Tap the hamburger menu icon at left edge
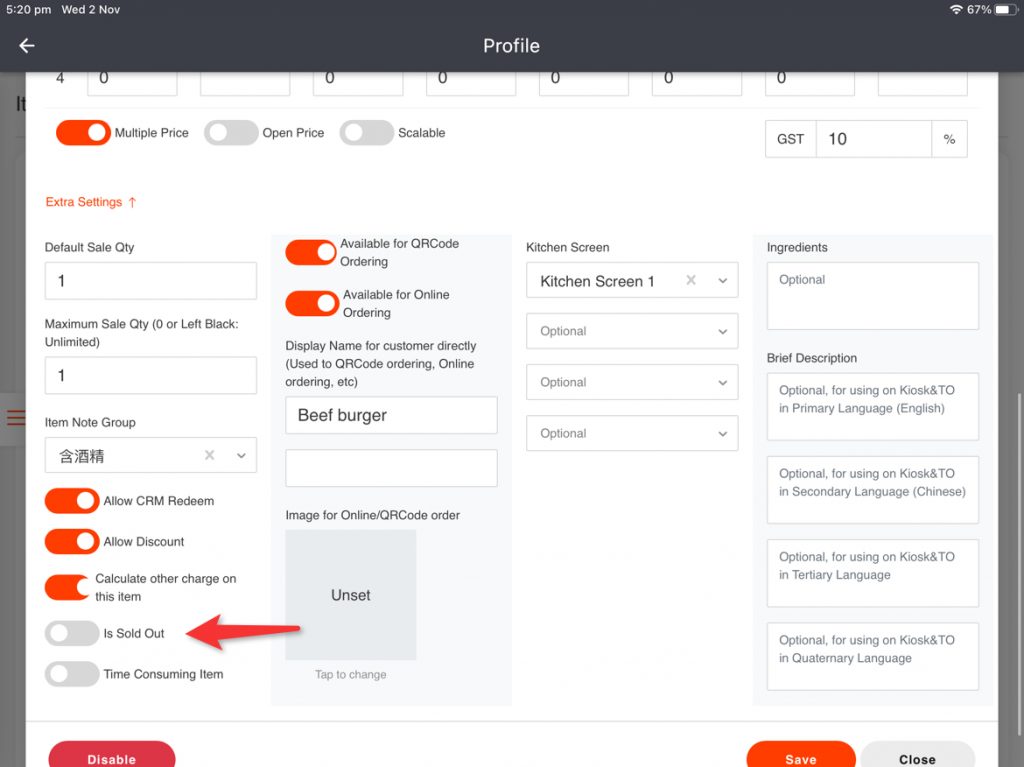The width and height of the screenshot is (1024, 767). point(15,418)
